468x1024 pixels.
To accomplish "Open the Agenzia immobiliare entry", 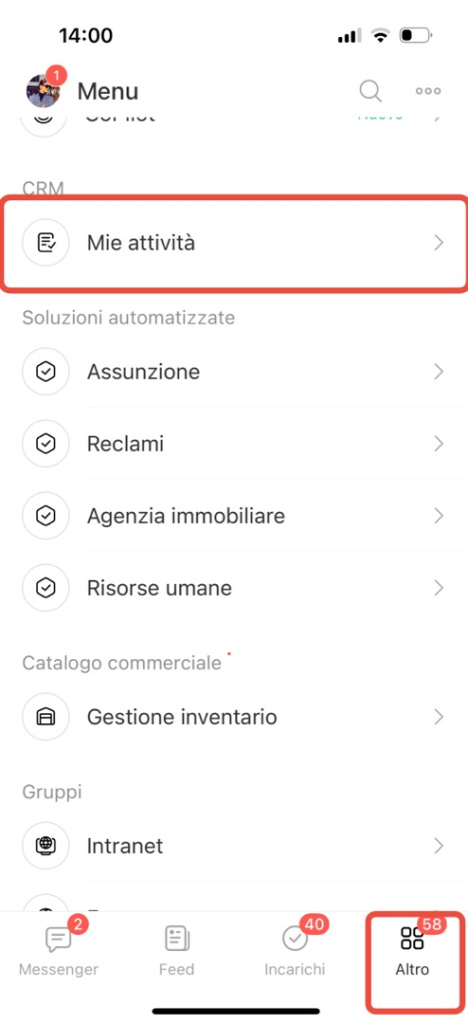I will (x=234, y=516).
